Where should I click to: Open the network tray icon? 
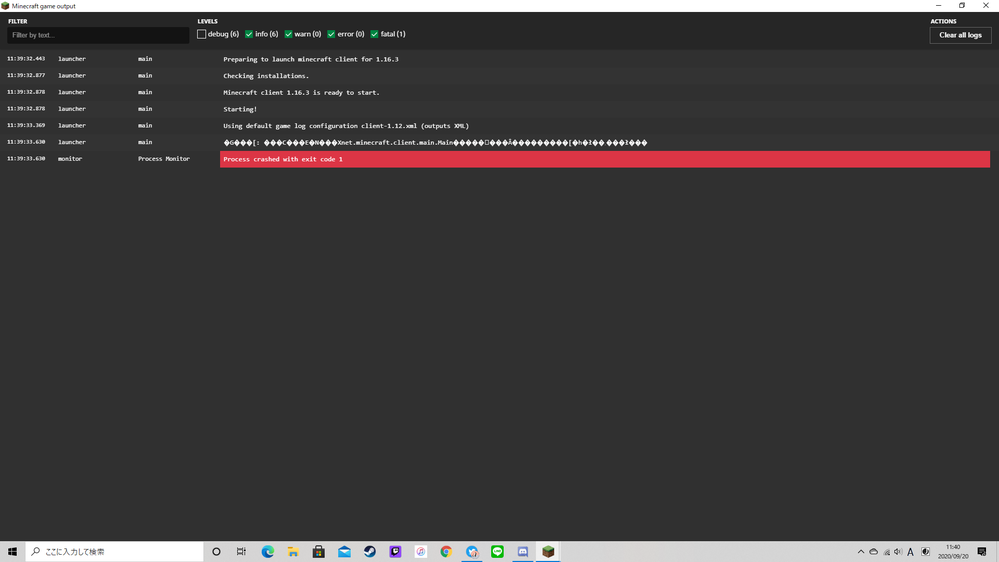(886, 552)
